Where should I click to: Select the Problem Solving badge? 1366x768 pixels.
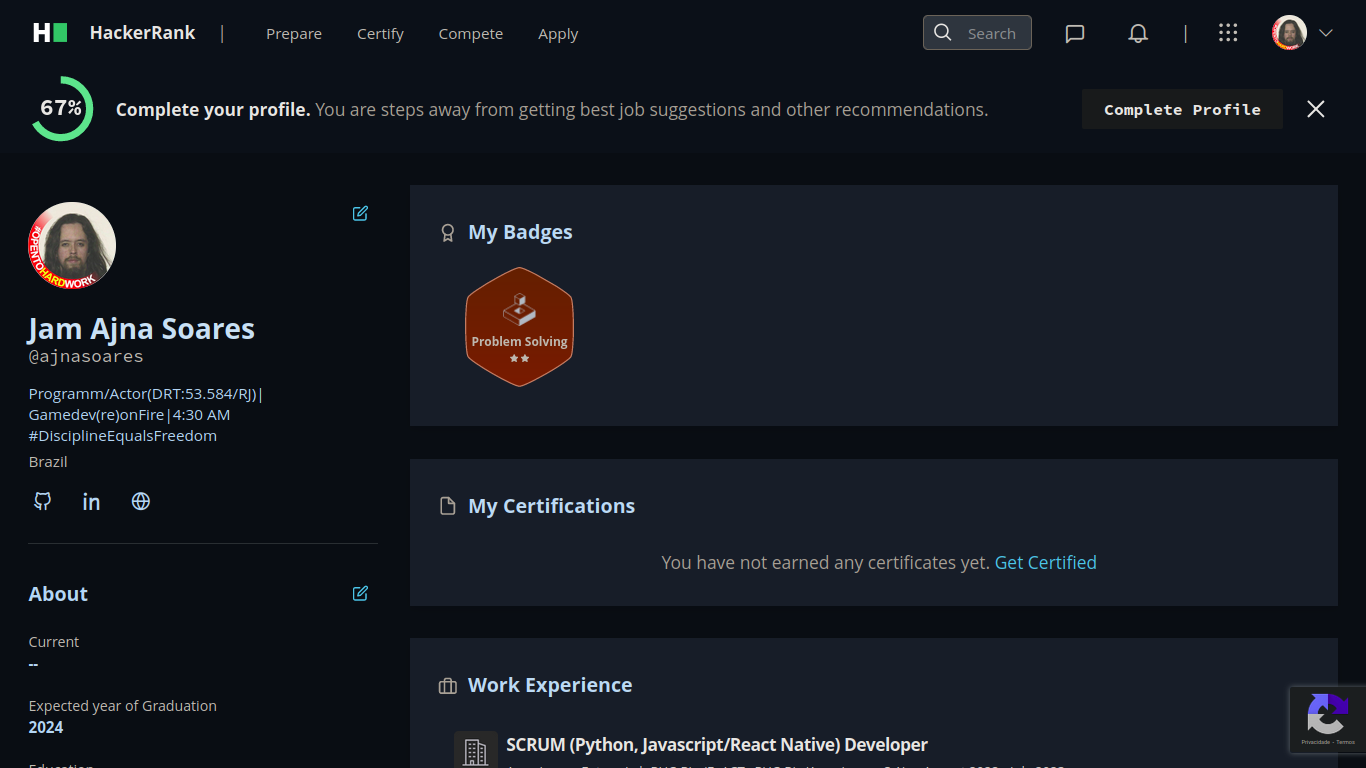tap(519, 327)
